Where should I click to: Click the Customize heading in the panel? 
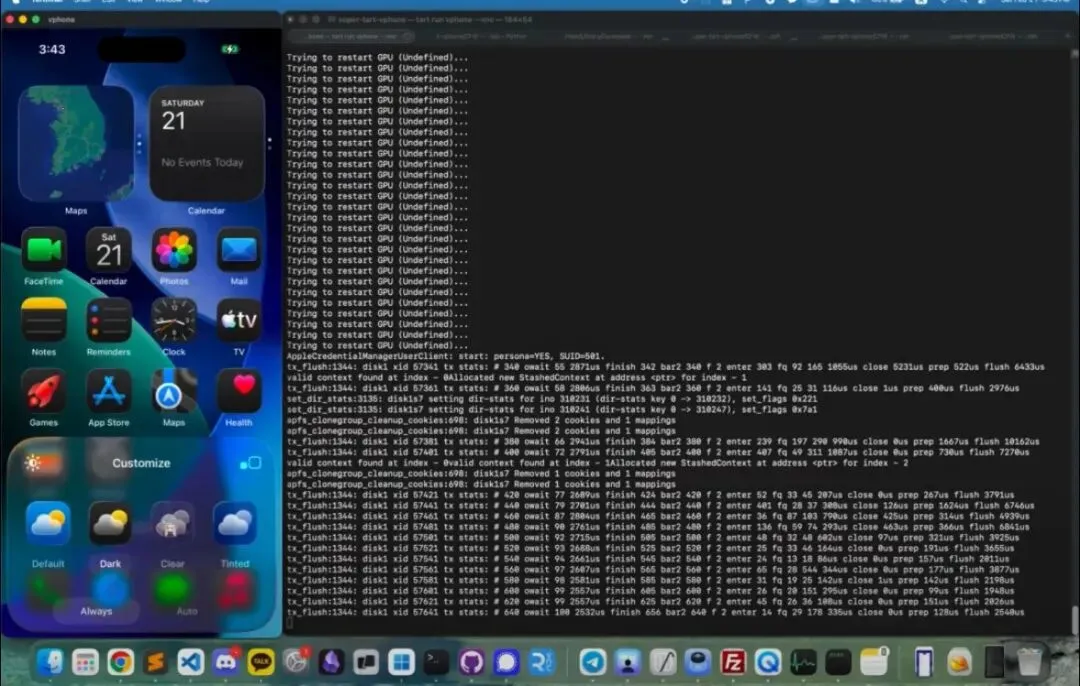pyautogui.click(x=141, y=464)
